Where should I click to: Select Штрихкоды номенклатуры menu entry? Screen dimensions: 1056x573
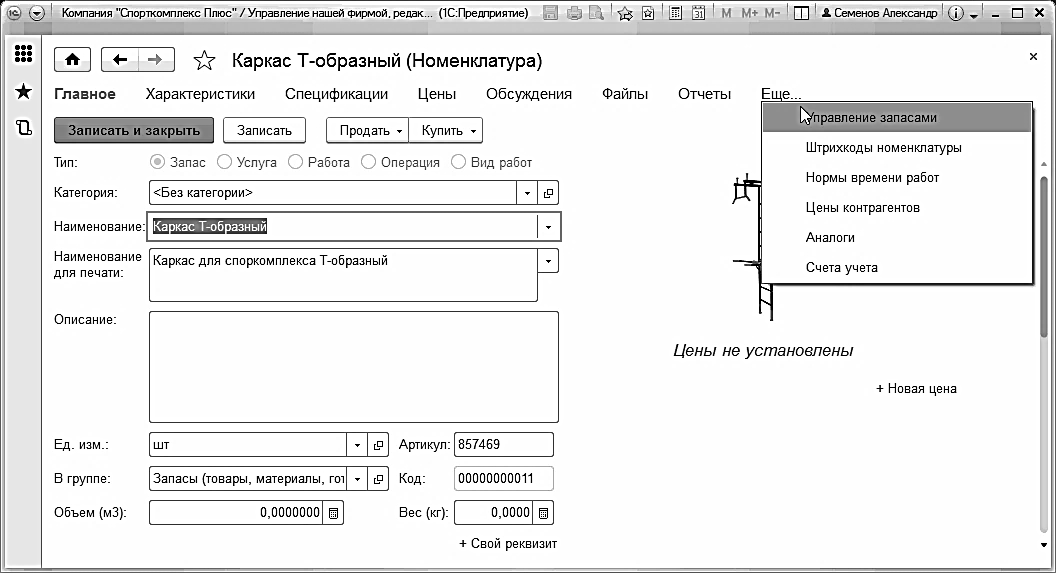coord(897,147)
